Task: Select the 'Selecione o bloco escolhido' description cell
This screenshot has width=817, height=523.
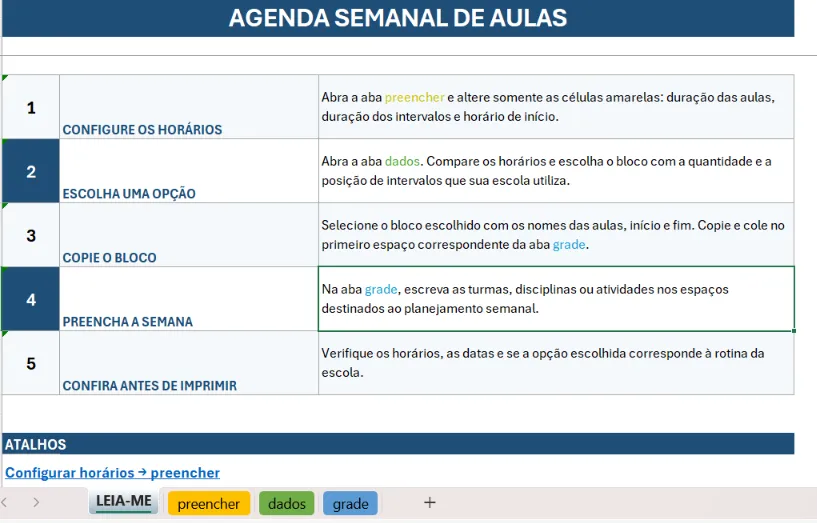Action: 556,235
